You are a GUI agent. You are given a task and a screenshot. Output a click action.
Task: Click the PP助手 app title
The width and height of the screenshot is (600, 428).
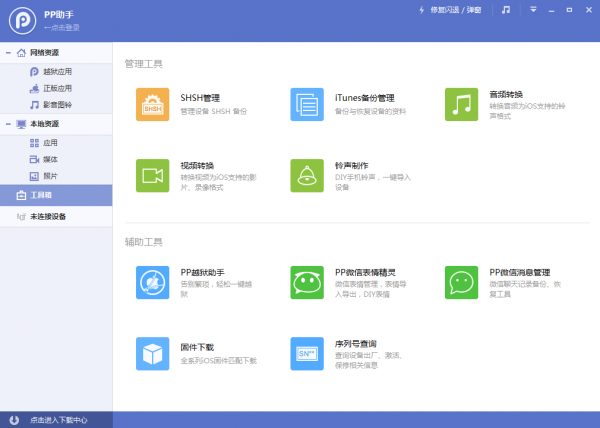pos(59,15)
